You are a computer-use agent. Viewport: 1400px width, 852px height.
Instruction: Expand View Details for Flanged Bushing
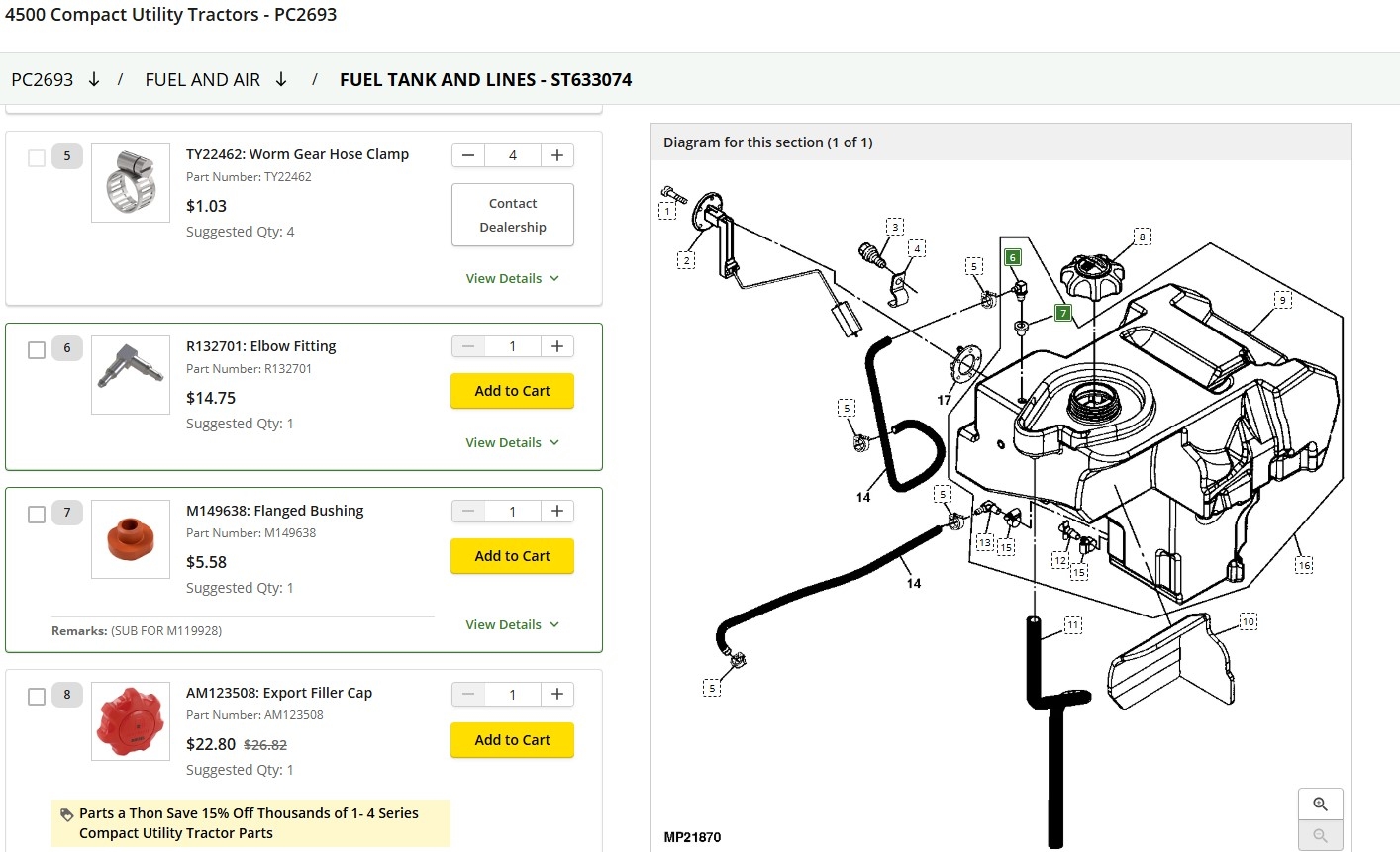point(513,624)
